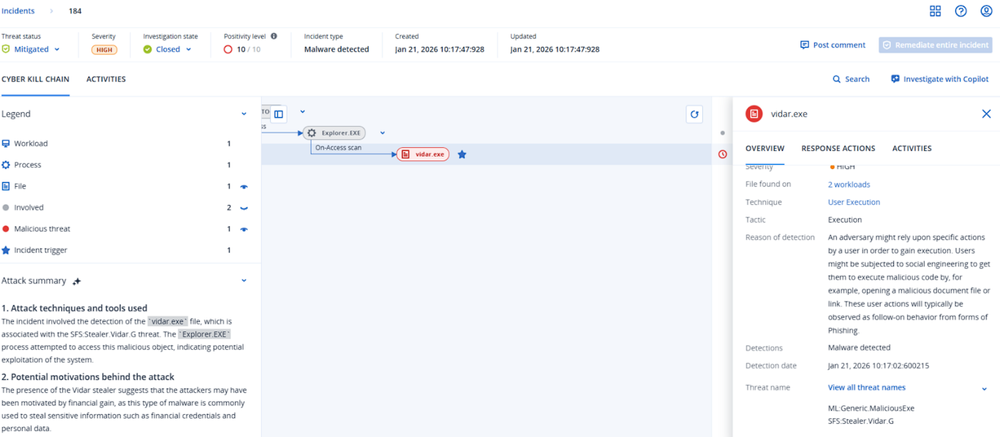Collapse the Attack summary section
Viewport: 1000px width, 437px height.
(x=244, y=281)
